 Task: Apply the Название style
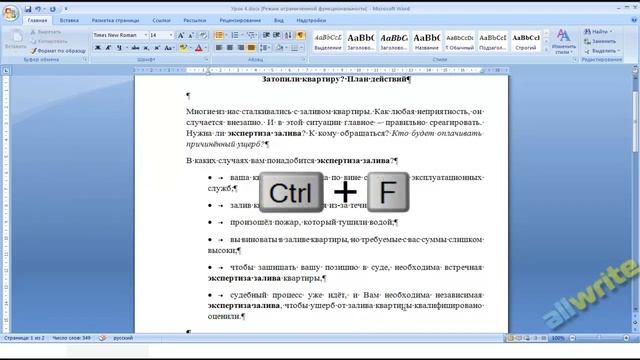[427, 42]
